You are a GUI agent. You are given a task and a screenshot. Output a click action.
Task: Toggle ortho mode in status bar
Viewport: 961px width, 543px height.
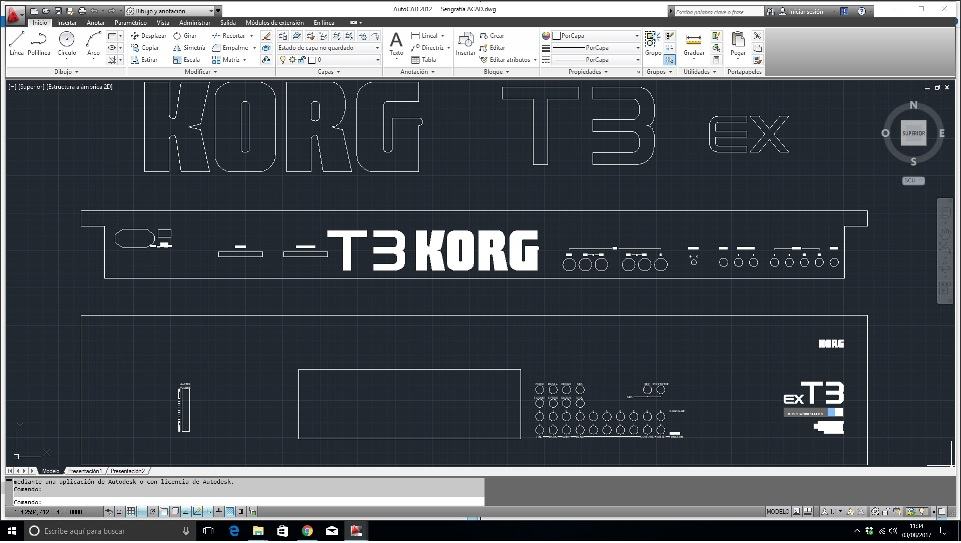click(142, 511)
